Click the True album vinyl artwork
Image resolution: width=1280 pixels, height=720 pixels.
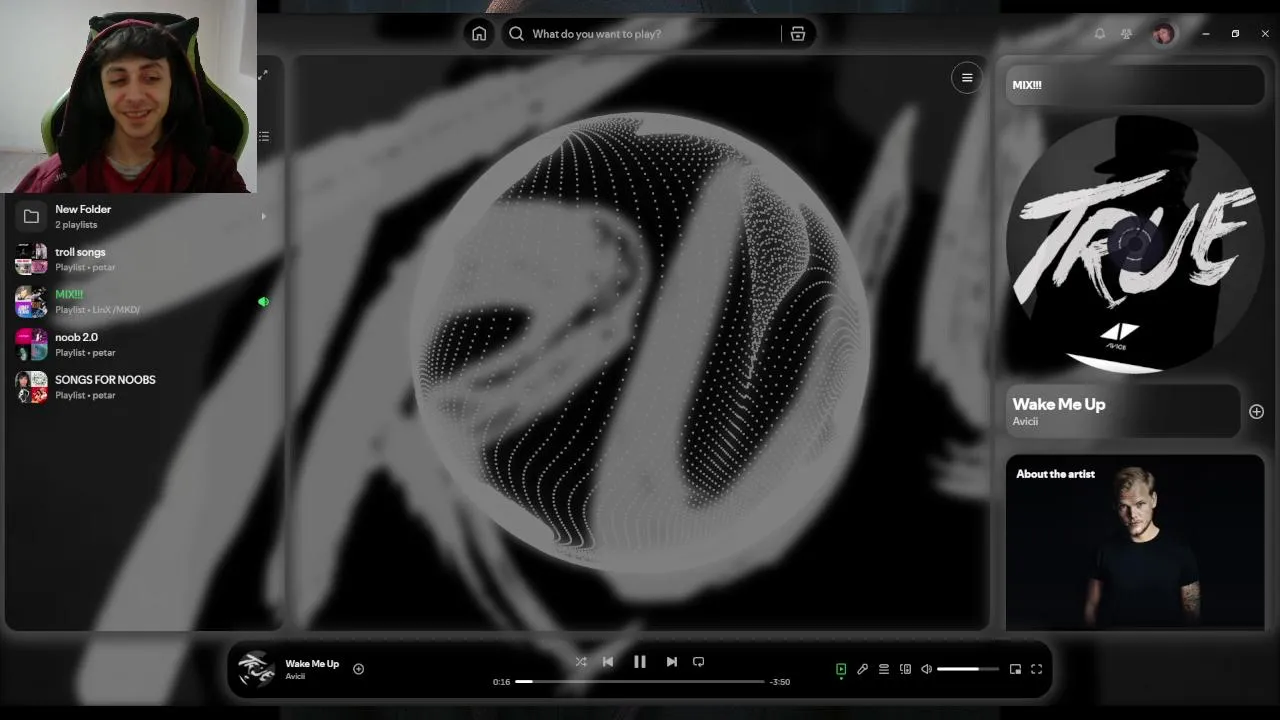point(1134,244)
